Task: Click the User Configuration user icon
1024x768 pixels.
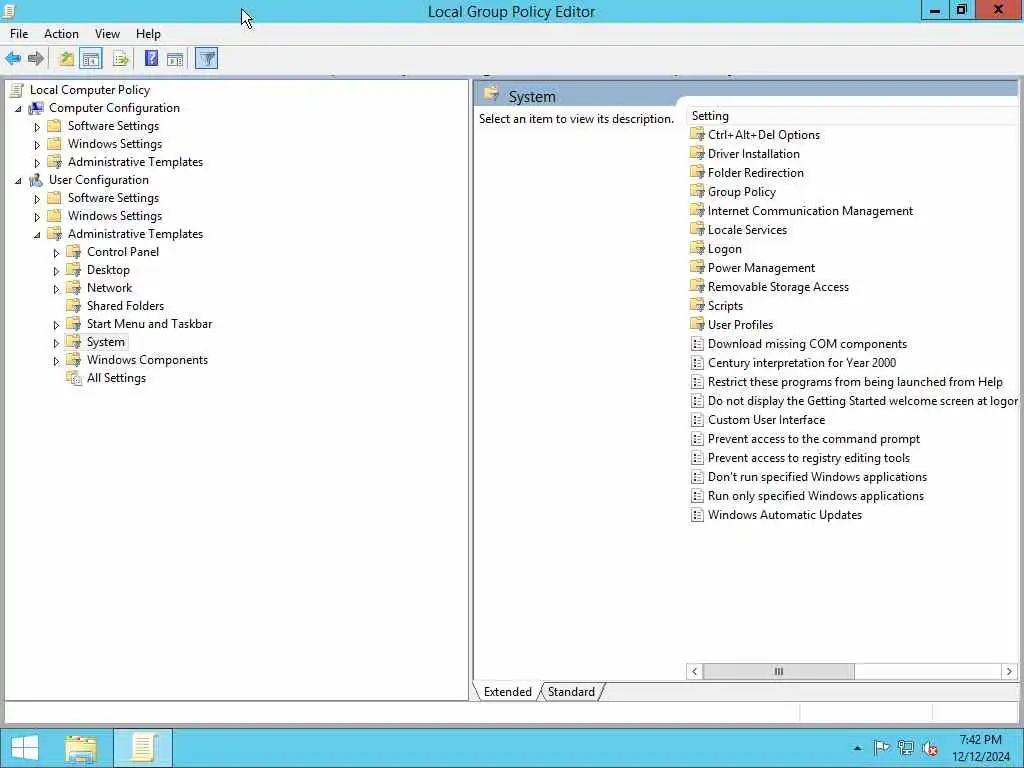Action: [x=37, y=180]
